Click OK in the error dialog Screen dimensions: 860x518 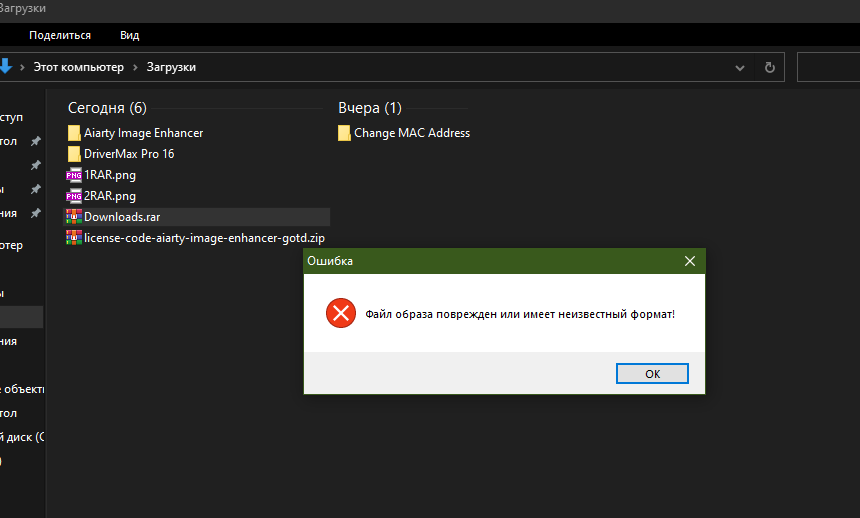652,374
